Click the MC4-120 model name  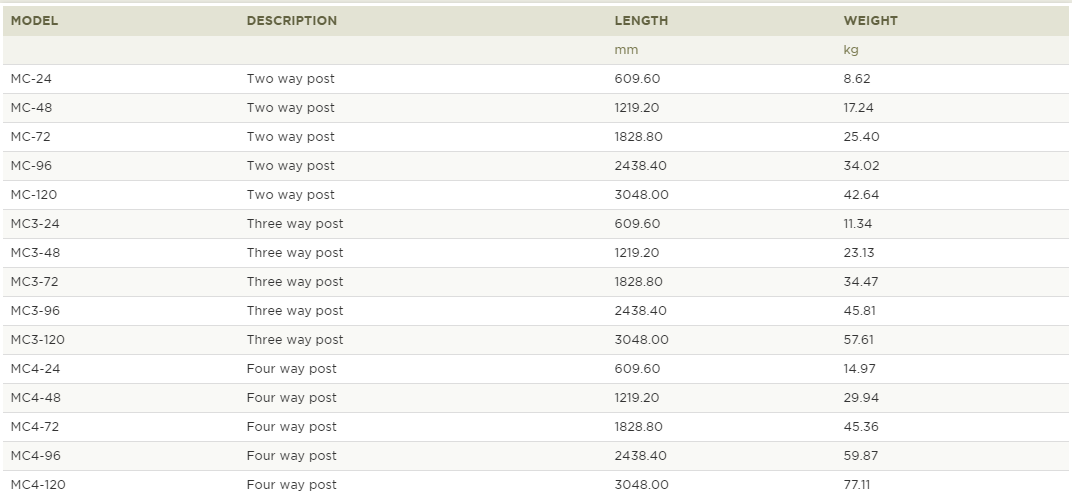click(38, 485)
